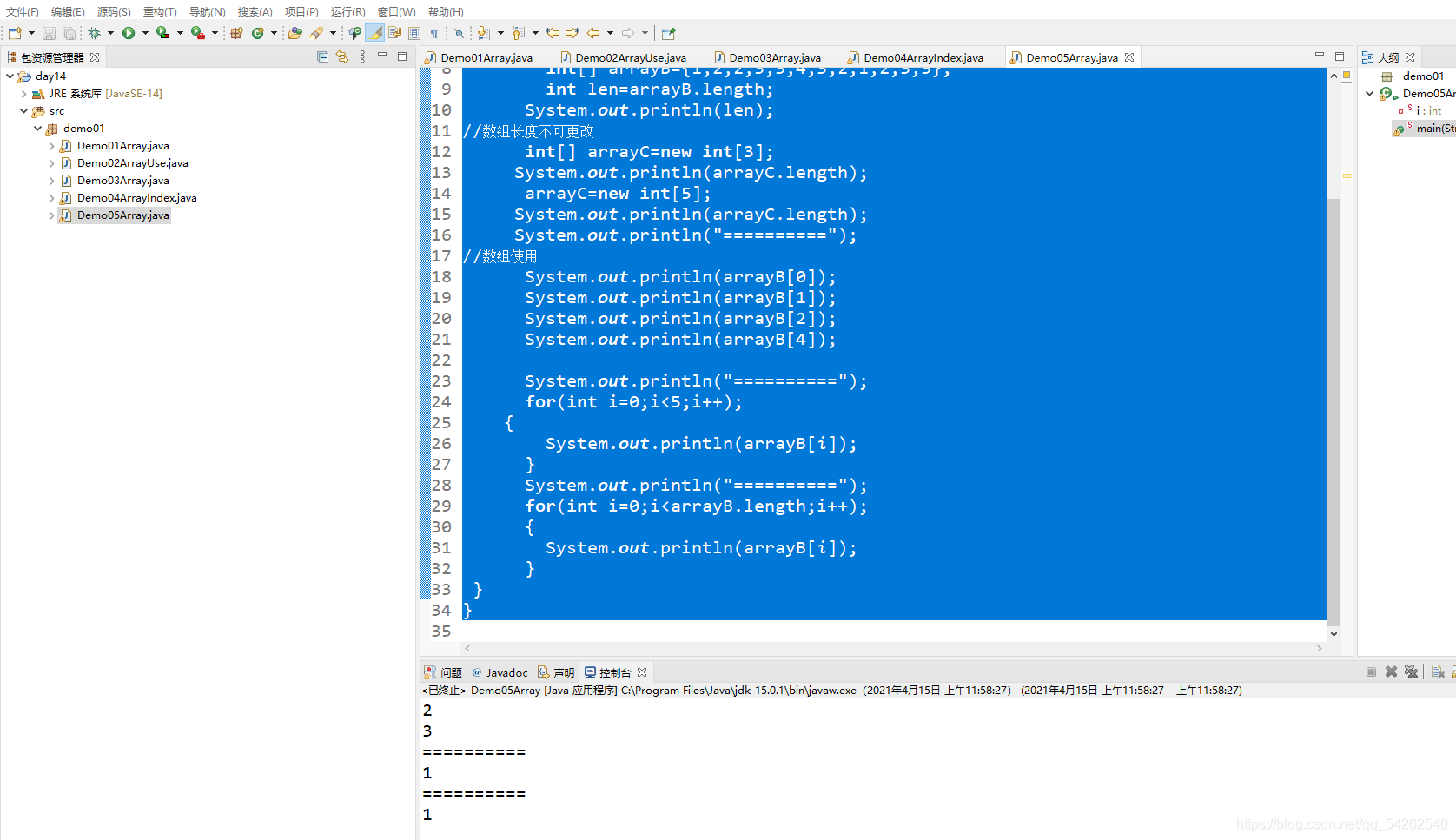Collapse All in Package Explorer
Screen dimensions: 1456x840
click(x=323, y=57)
